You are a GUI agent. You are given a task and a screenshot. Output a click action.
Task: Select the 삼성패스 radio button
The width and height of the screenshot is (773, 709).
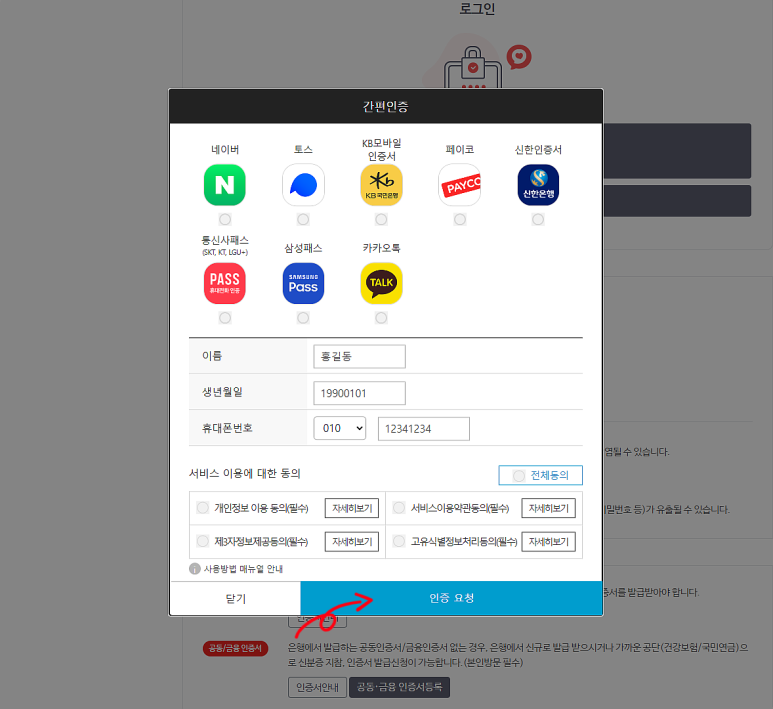click(x=303, y=318)
